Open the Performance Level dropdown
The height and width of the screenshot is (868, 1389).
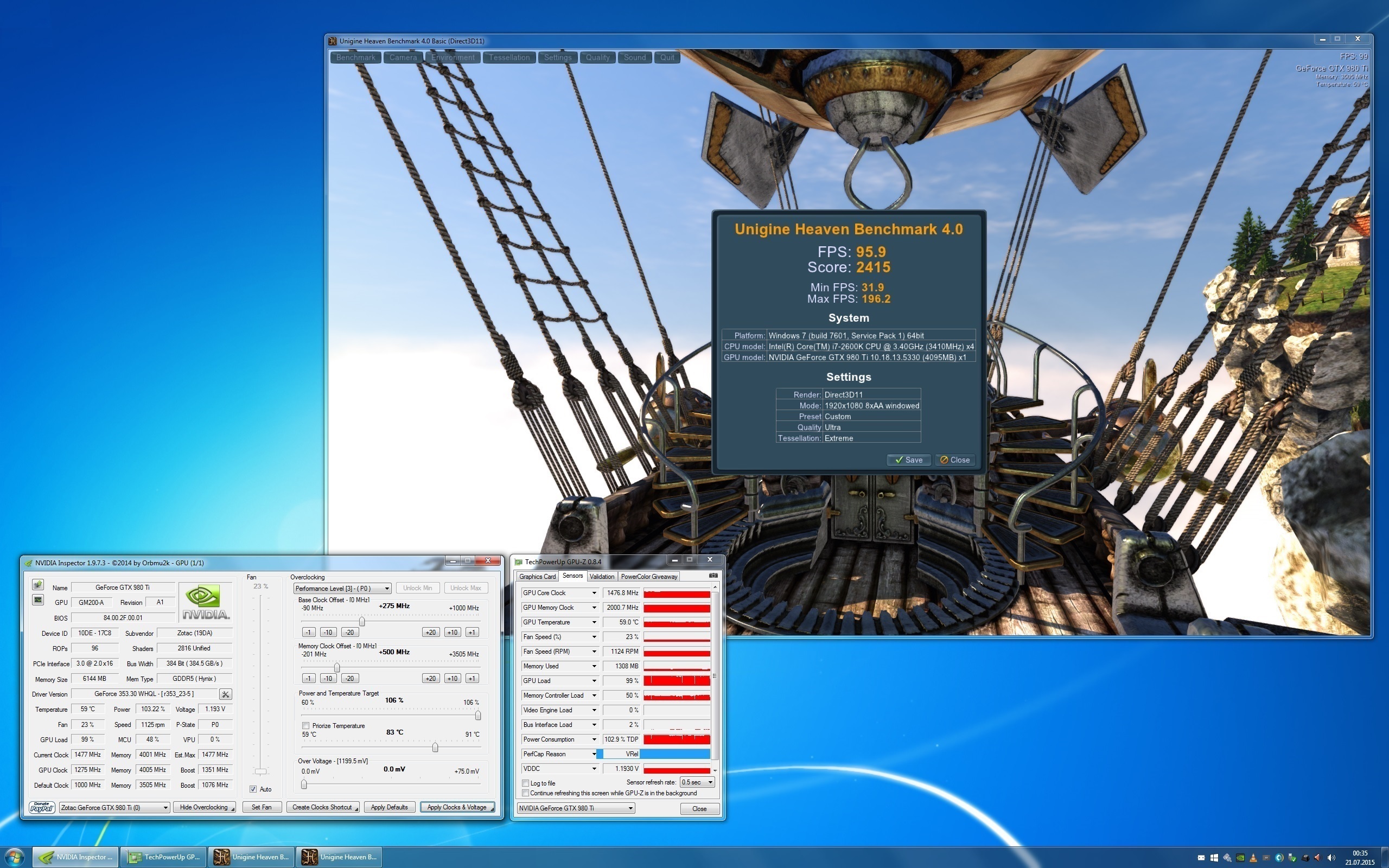click(342, 589)
